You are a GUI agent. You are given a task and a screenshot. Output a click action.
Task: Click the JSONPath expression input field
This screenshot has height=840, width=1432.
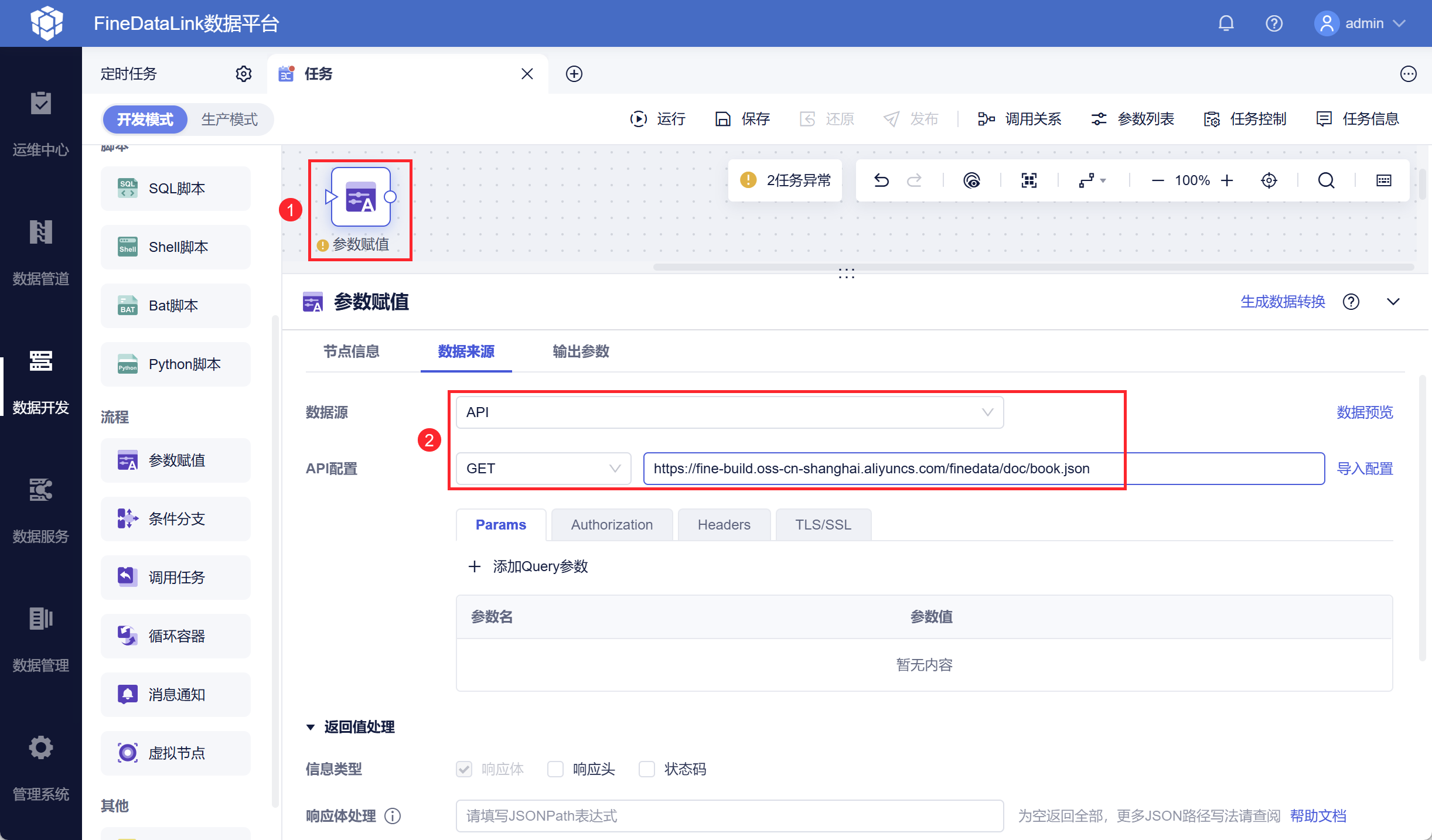729,816
